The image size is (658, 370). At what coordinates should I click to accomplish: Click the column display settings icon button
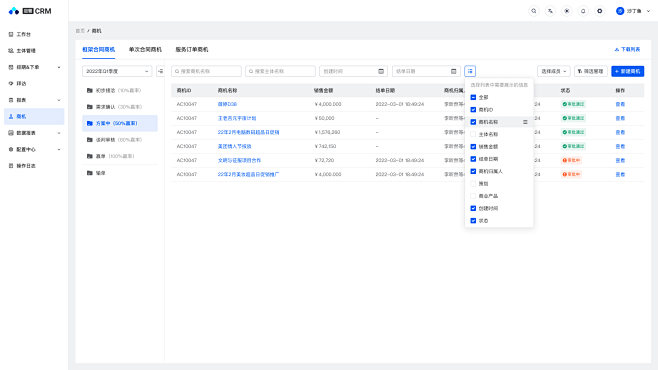(470, 71)
